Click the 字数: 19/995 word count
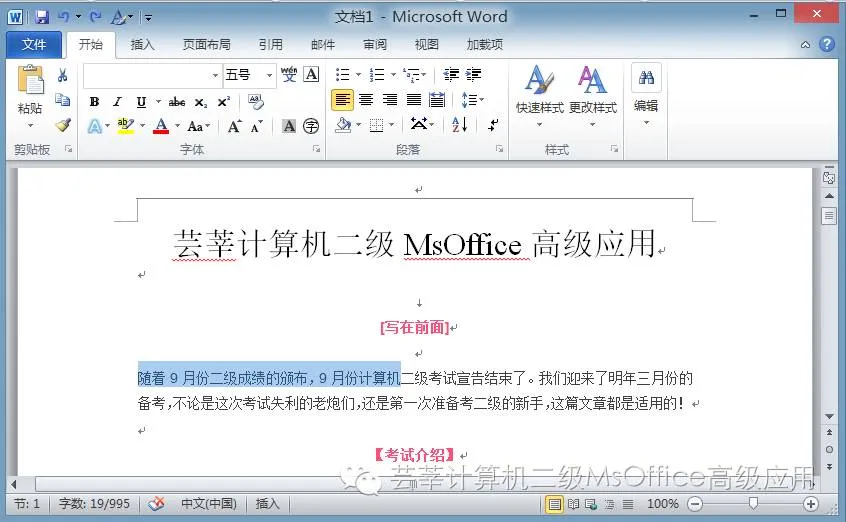Image resolution: width=846 pixels, height=522 pixels. 94,504
